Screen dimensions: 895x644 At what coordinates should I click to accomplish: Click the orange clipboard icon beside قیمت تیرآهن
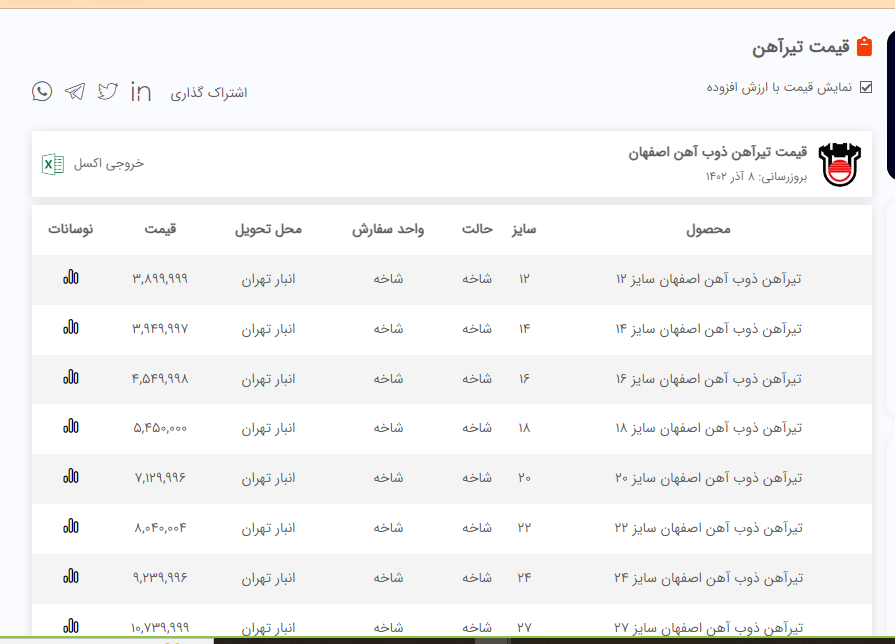[x=865, y=47]
